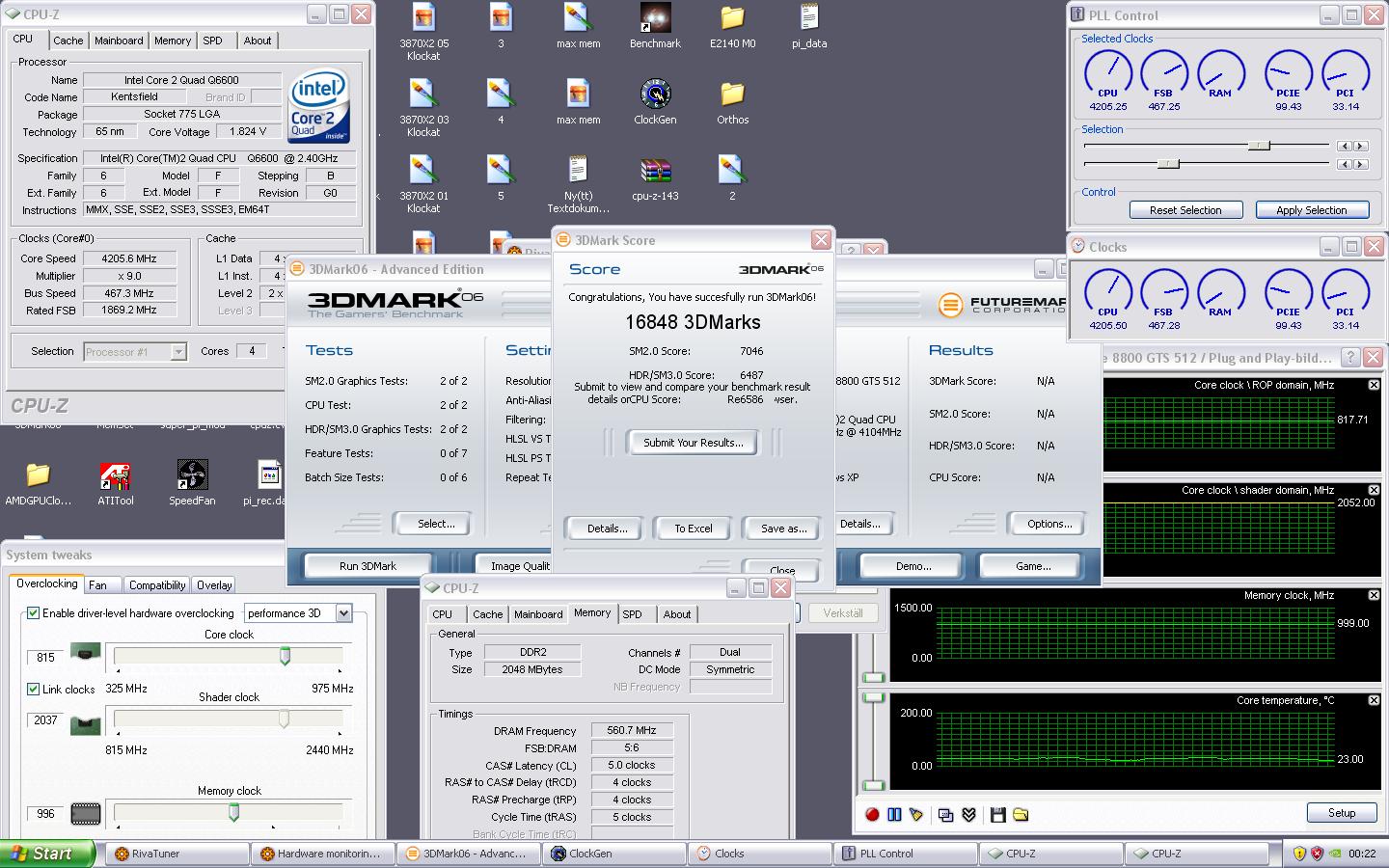Click Save as... in 3DMark Score dialog

[783, 529]
